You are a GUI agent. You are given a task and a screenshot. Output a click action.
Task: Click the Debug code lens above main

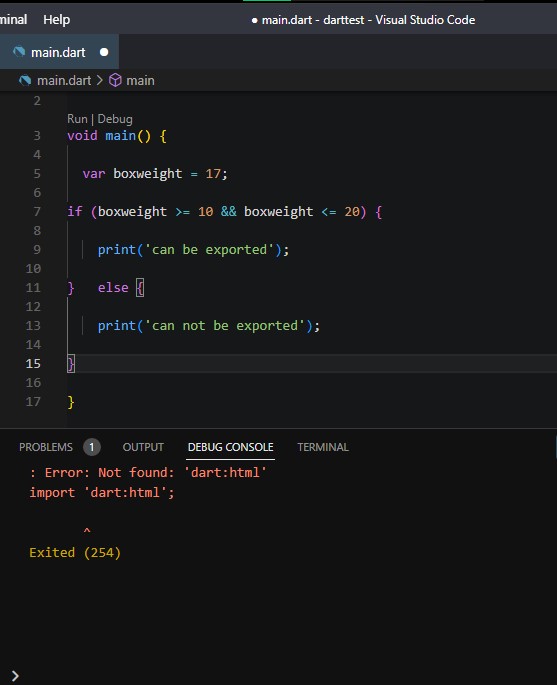click(115, 119)
